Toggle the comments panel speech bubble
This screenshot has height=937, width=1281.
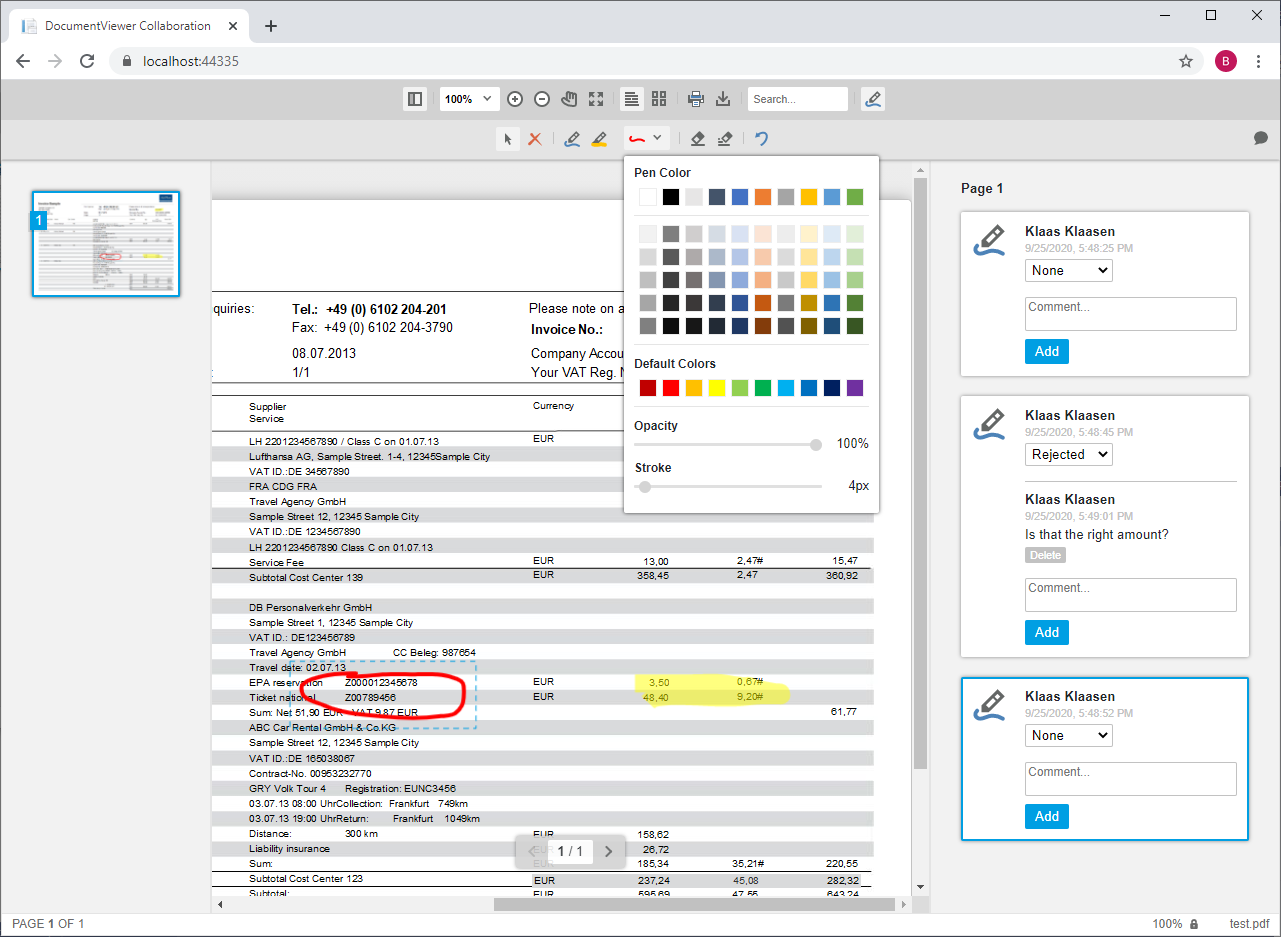click(1261, 138)
